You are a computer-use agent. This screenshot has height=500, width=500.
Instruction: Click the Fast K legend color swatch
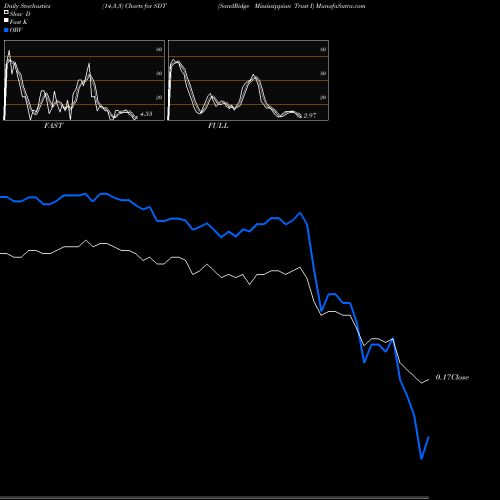click(6, 21)
